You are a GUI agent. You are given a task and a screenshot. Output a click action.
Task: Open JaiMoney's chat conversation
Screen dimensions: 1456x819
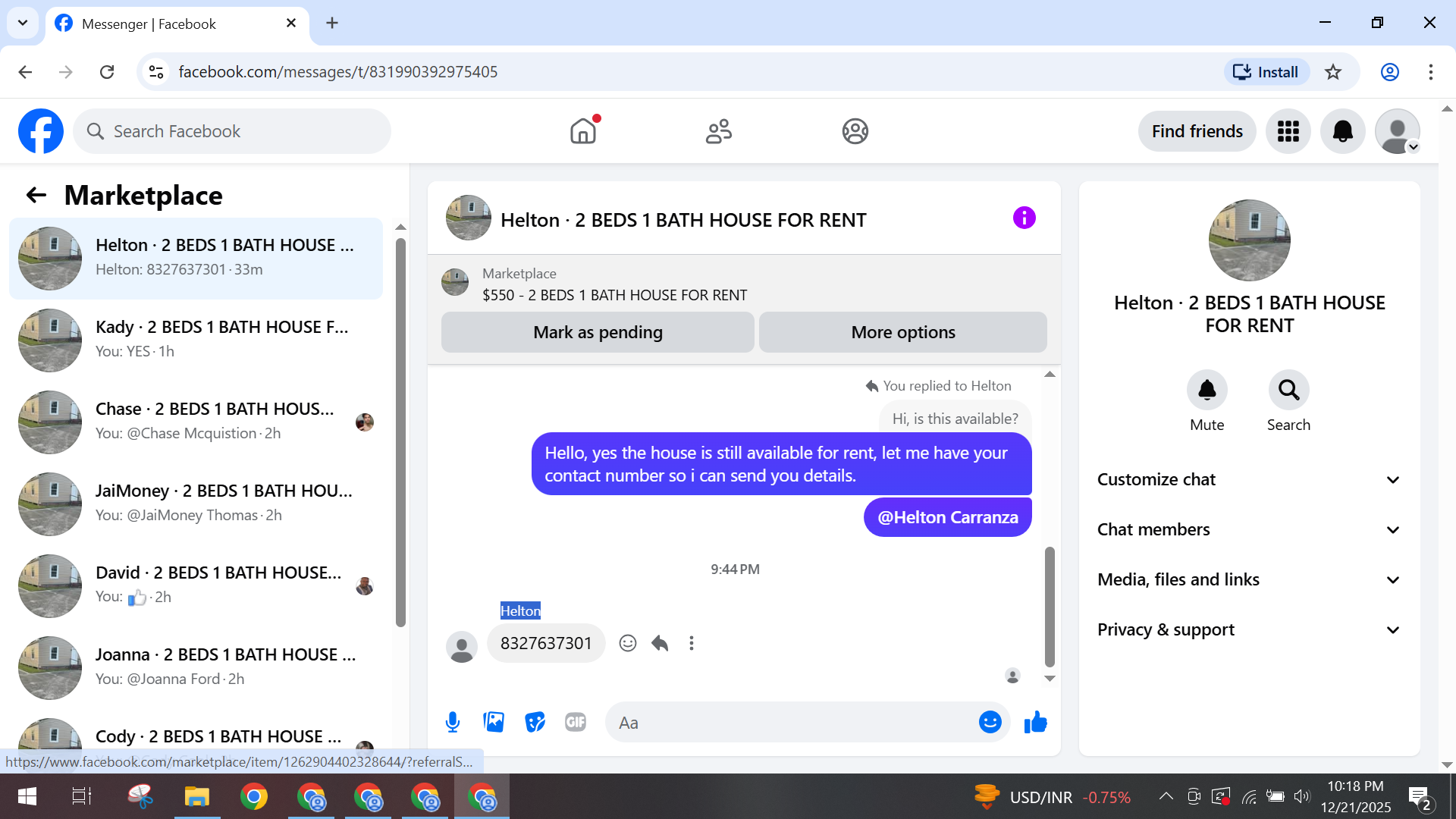[x=196, y=504]
